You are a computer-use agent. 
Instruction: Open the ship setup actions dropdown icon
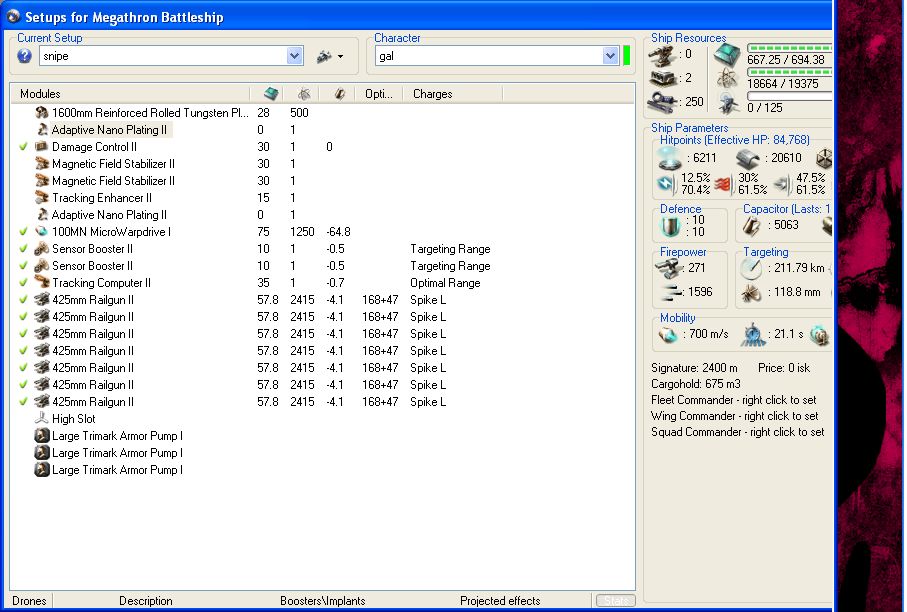click(329, 57)
